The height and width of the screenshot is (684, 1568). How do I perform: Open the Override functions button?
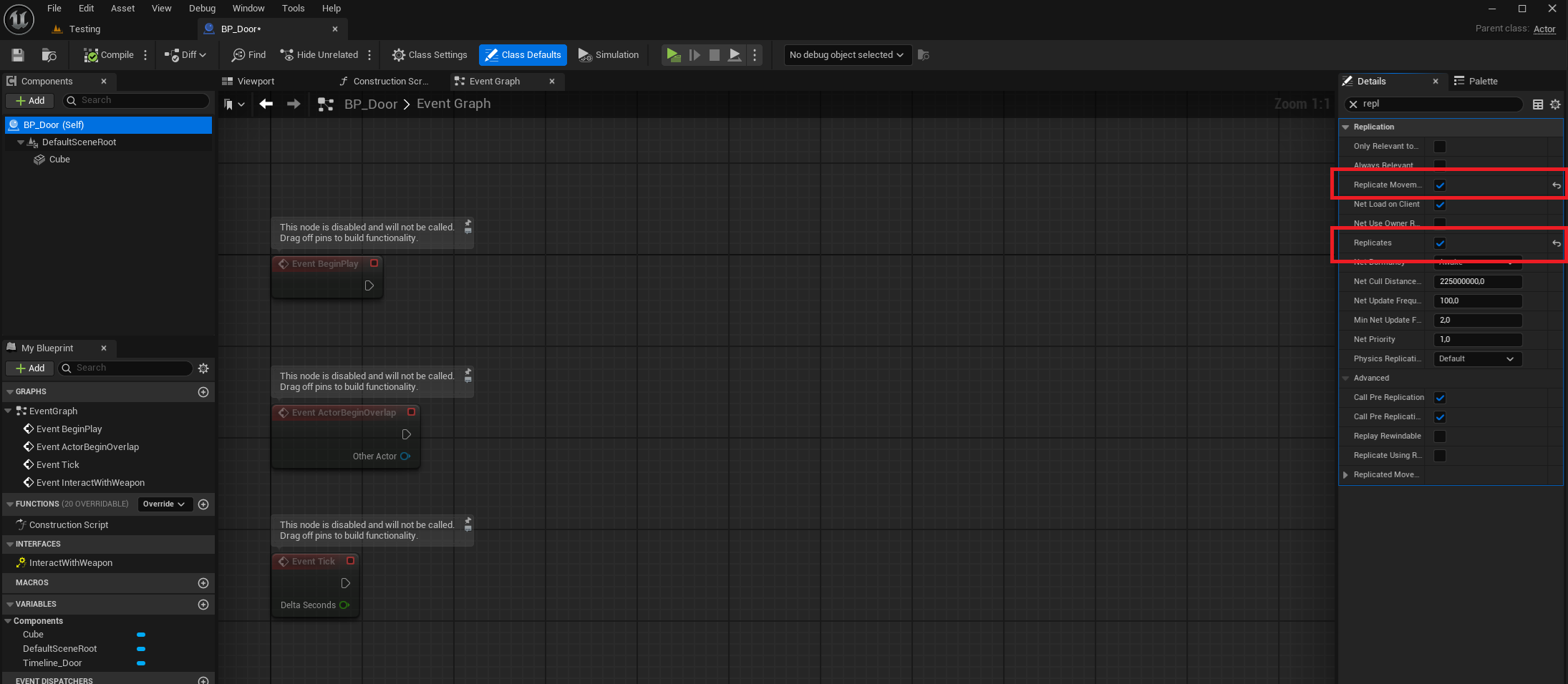(165, 504)
